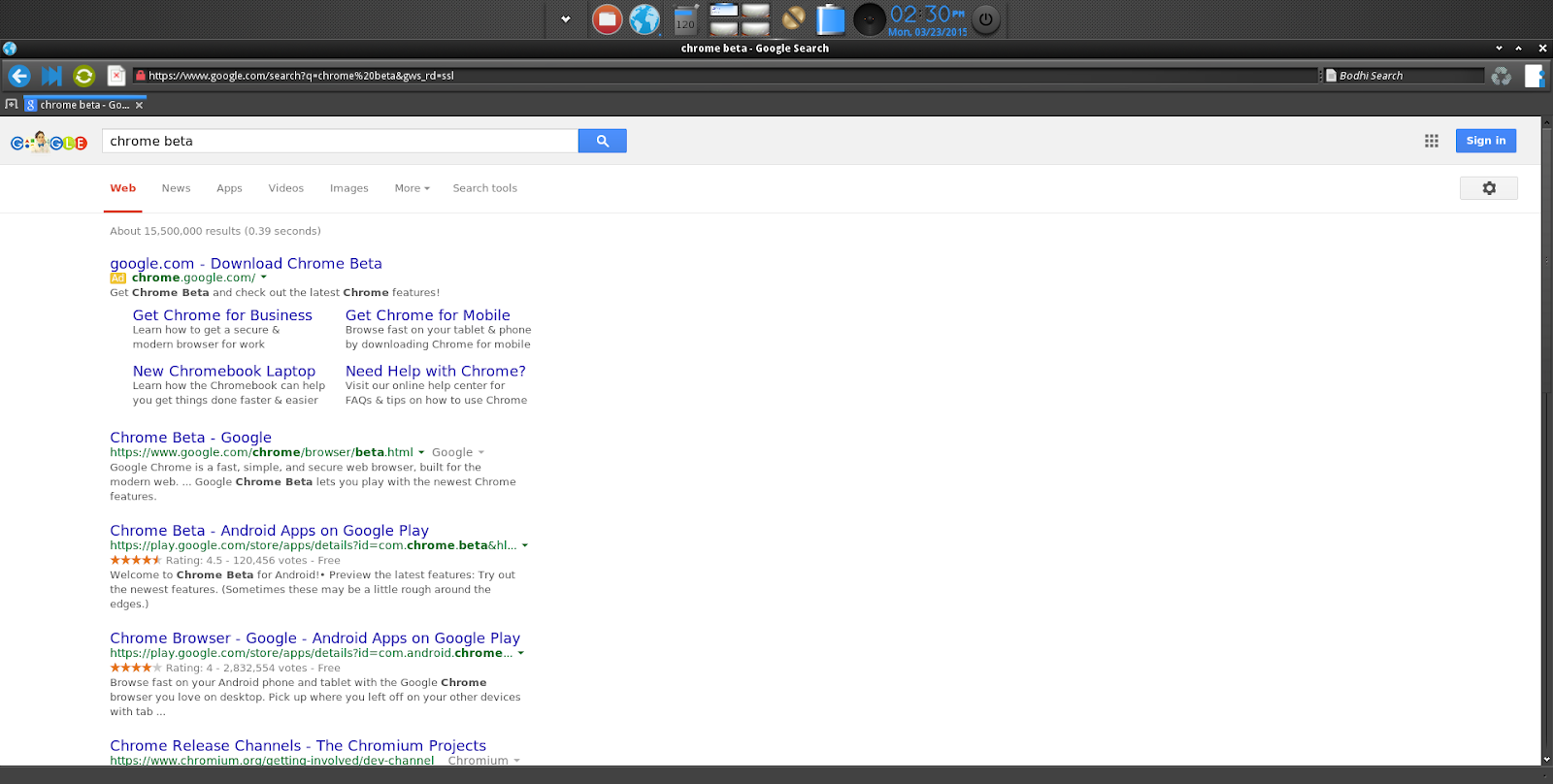1553x784 pixels.
Task: Open the black speaker volume mixer icon
Action: click(x=869, y=19)
